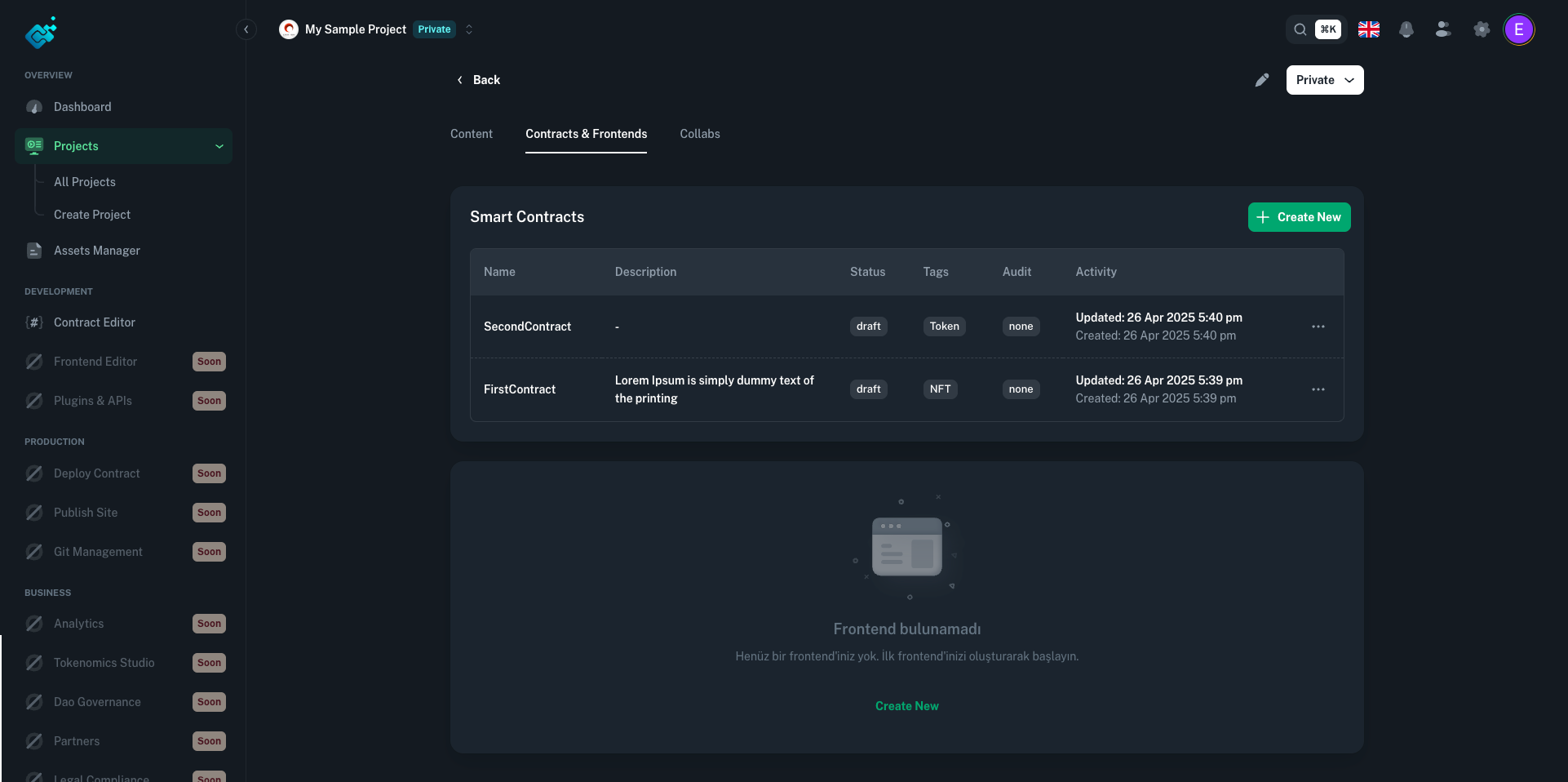Click the Audit column header
Screen dimensions: 1568x782
tap(1017, 272)
